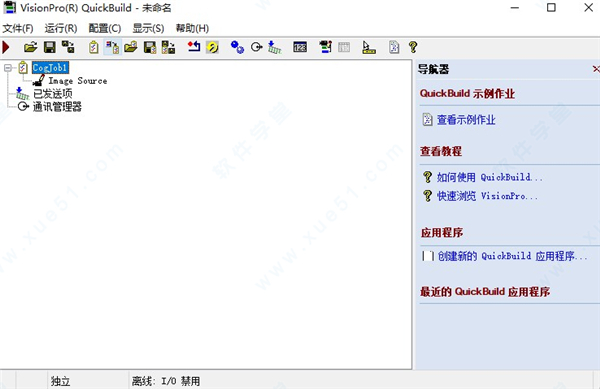
Task: Click the 导航器 panel title
Action: [433, 69]
